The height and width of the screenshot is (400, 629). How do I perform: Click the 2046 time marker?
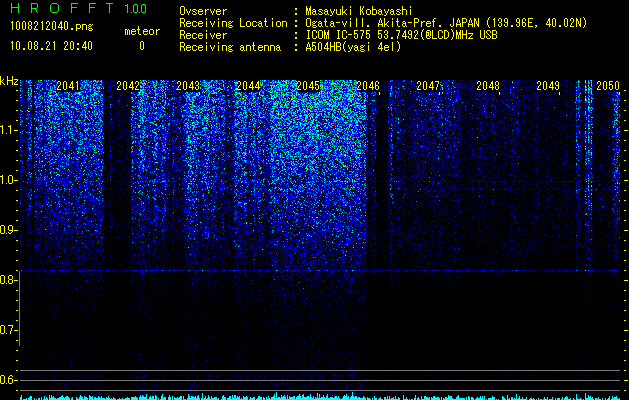(x=368, y=86)
